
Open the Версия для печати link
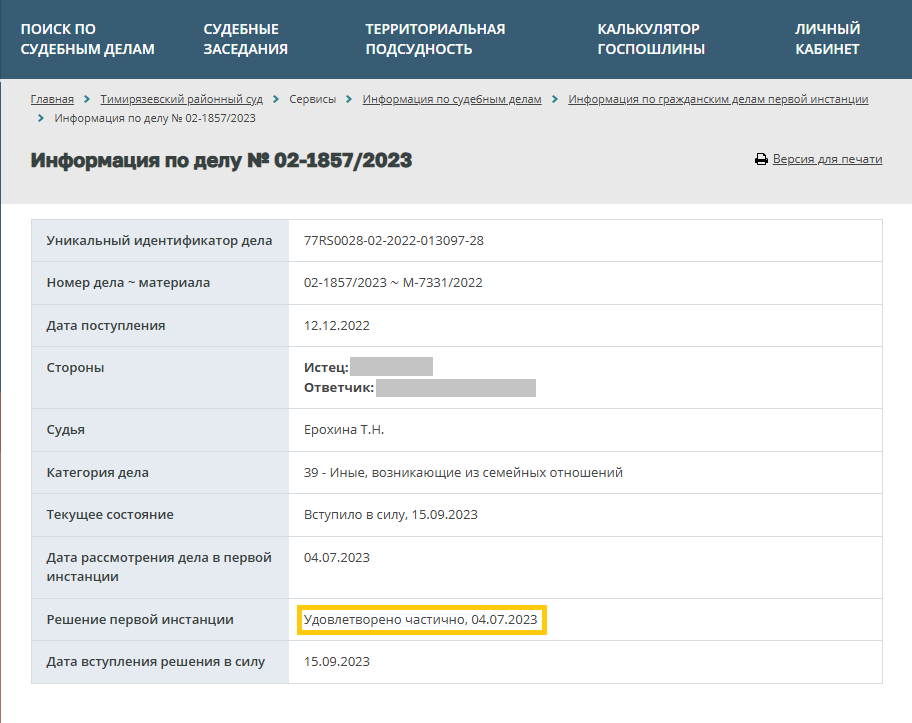tap(827, 159)
